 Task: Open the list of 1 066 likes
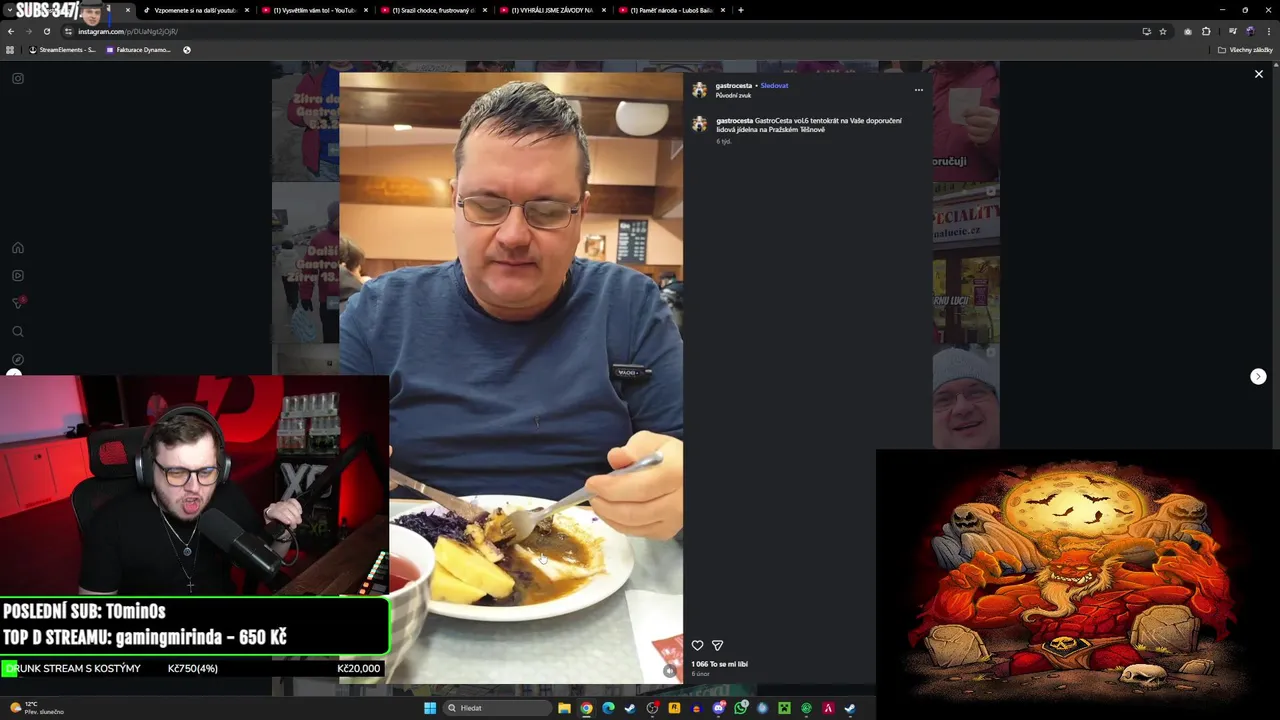pos(719,664)
